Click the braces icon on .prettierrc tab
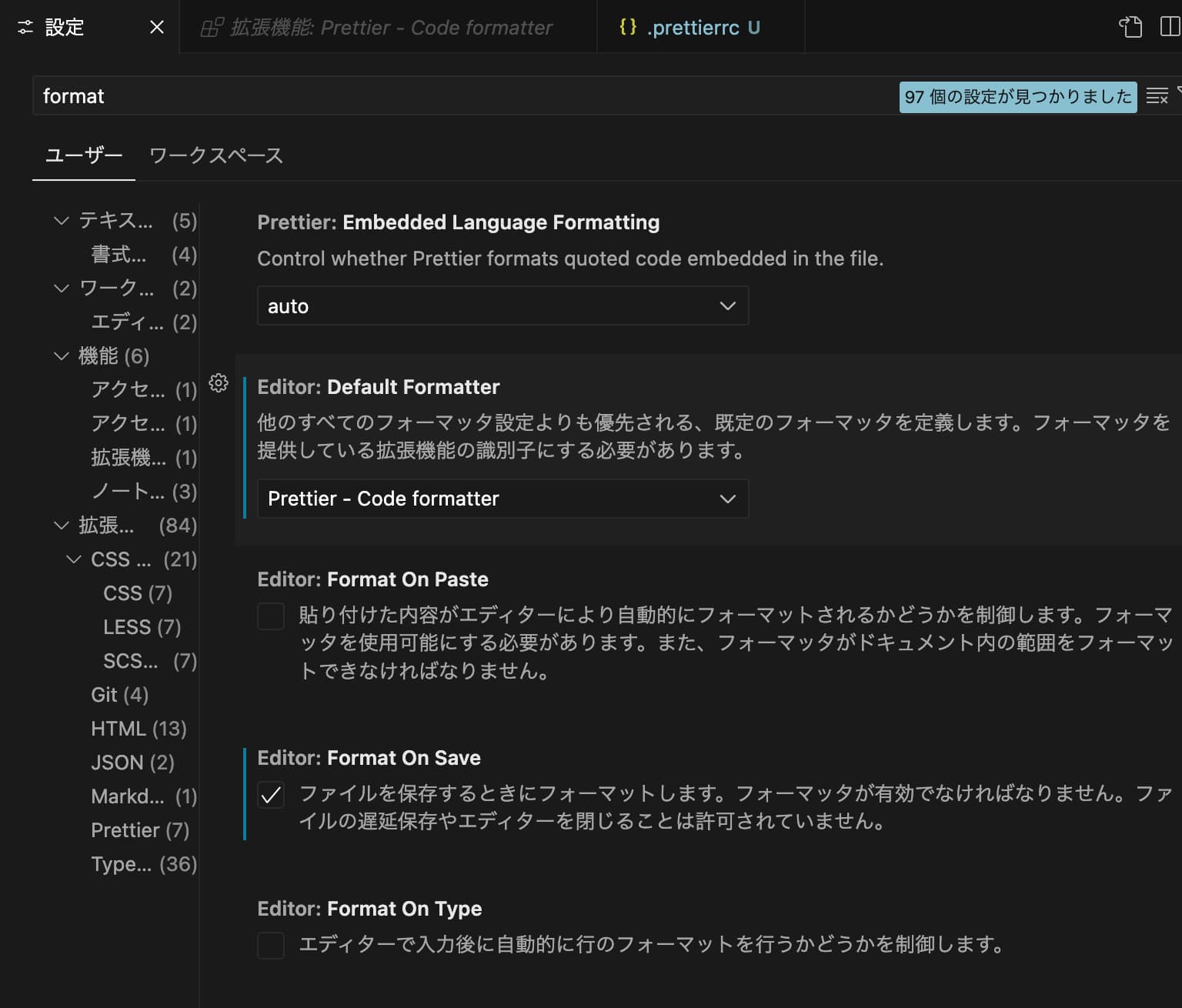 (628, 27)
